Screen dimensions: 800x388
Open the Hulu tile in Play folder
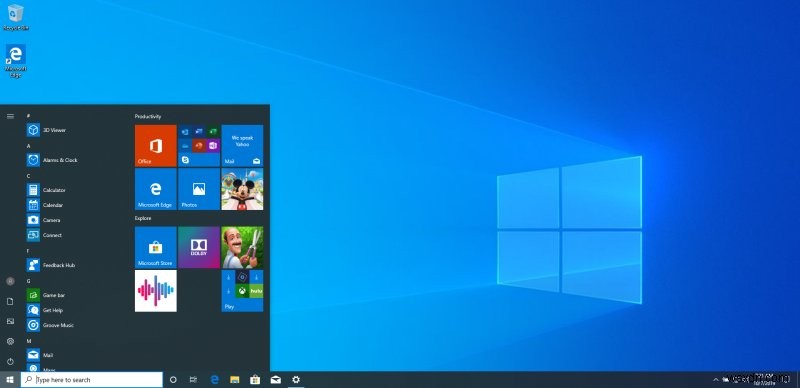tap(257, 291)
